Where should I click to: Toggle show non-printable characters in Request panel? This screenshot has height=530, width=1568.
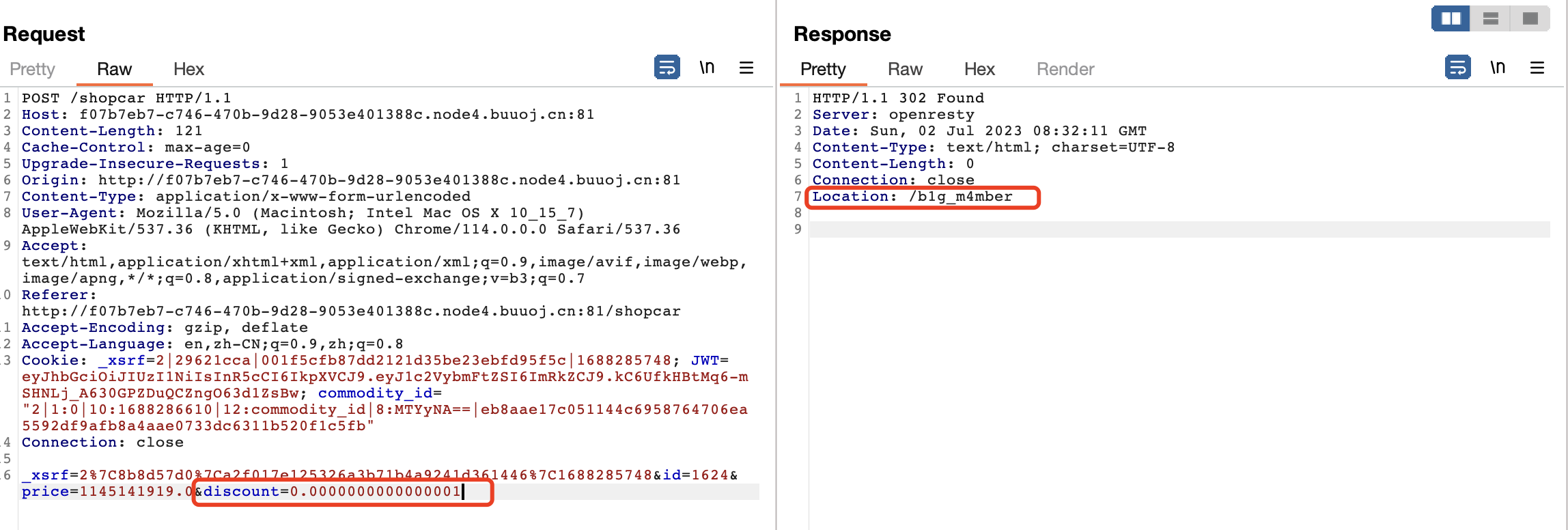pos(707,68)
